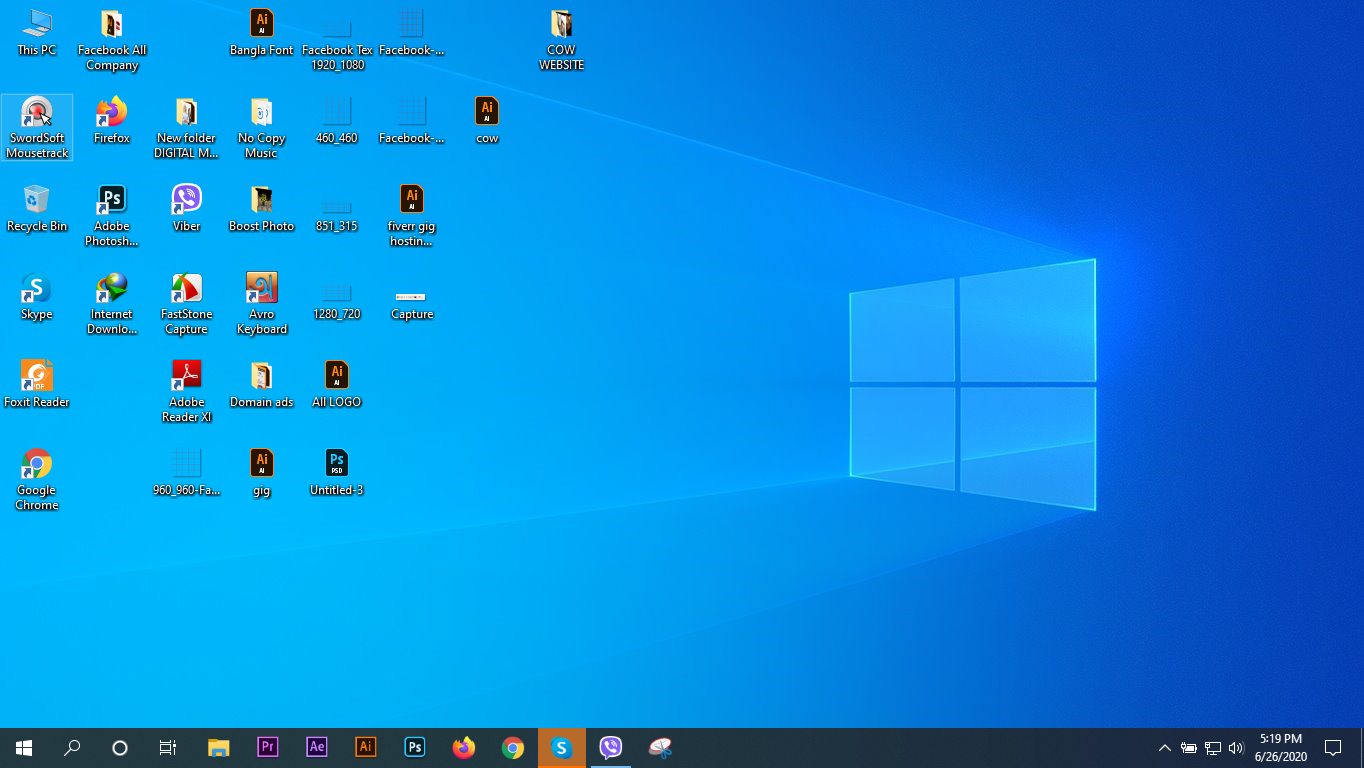Select the gig Illustrator file
1364x768 pixels.
click(262, 473)
